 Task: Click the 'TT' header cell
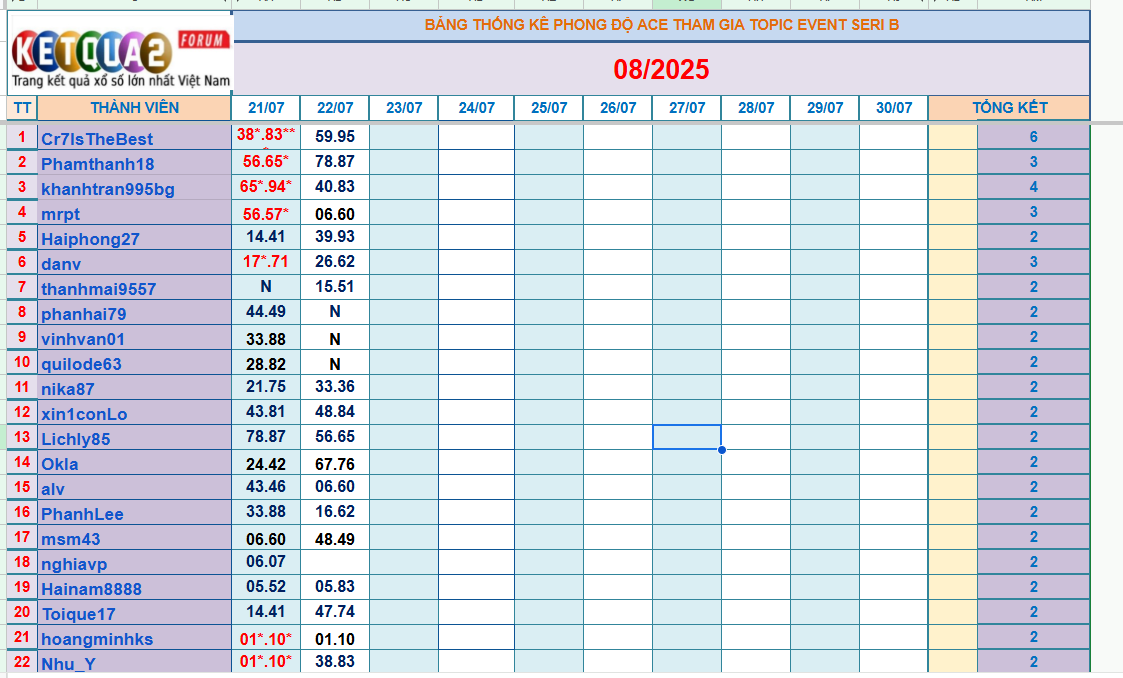coord(22,108)
